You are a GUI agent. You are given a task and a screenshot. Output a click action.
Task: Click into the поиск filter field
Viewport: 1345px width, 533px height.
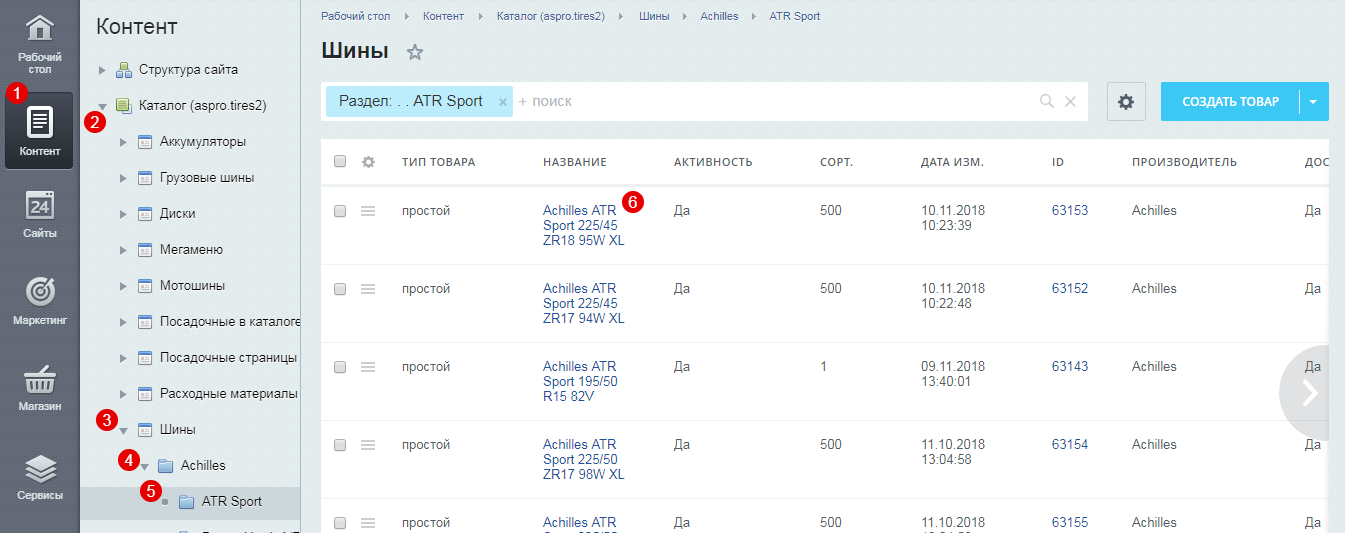pos(775,102)
